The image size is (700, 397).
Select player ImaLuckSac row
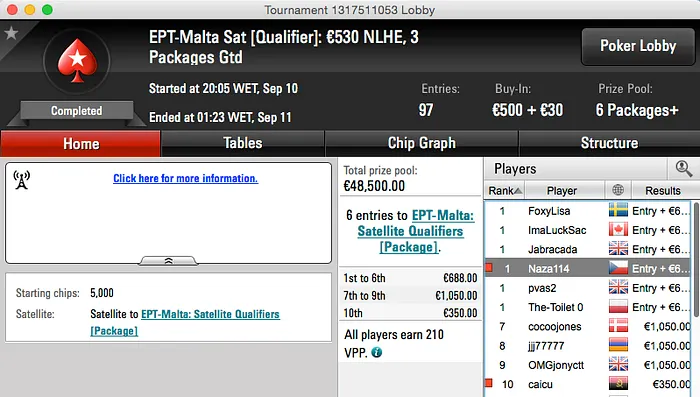click(x=588, y=230)
